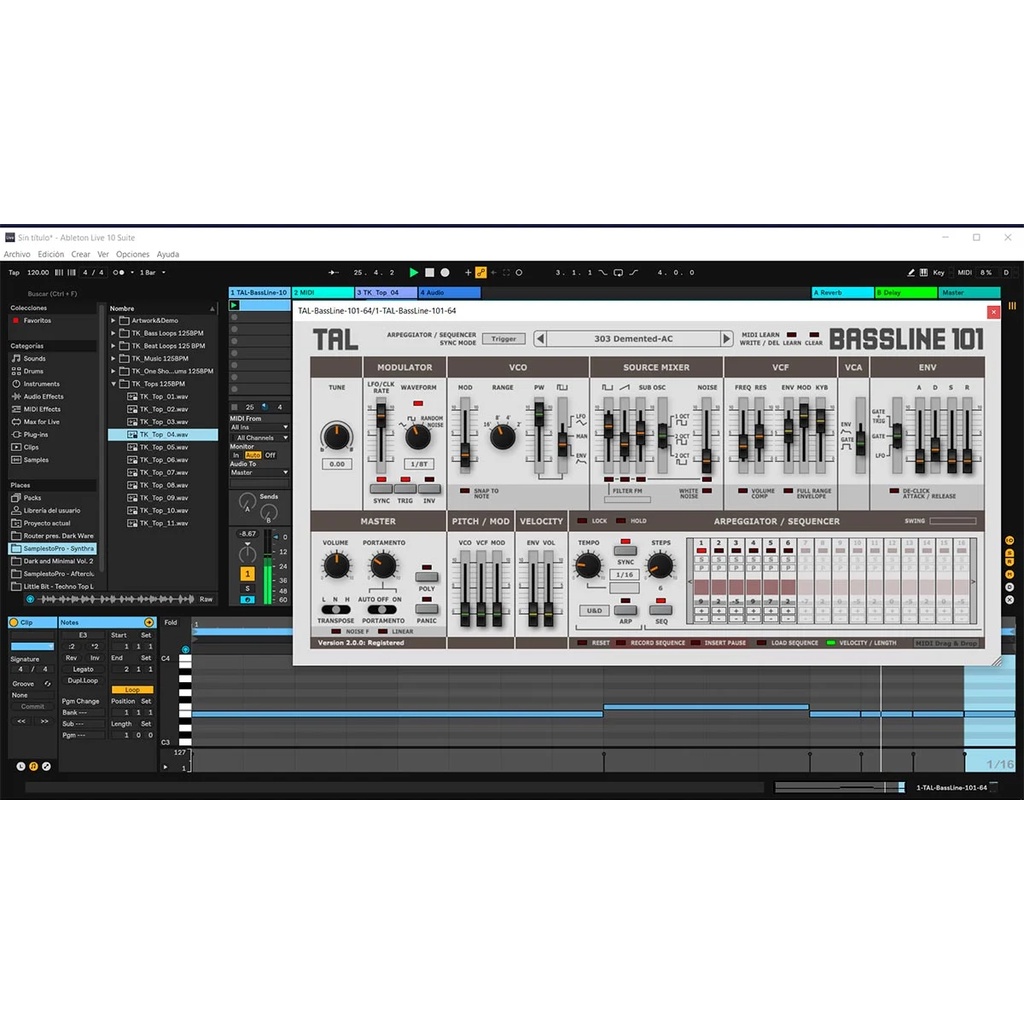Open the Opciones menu

coord(132,254)
